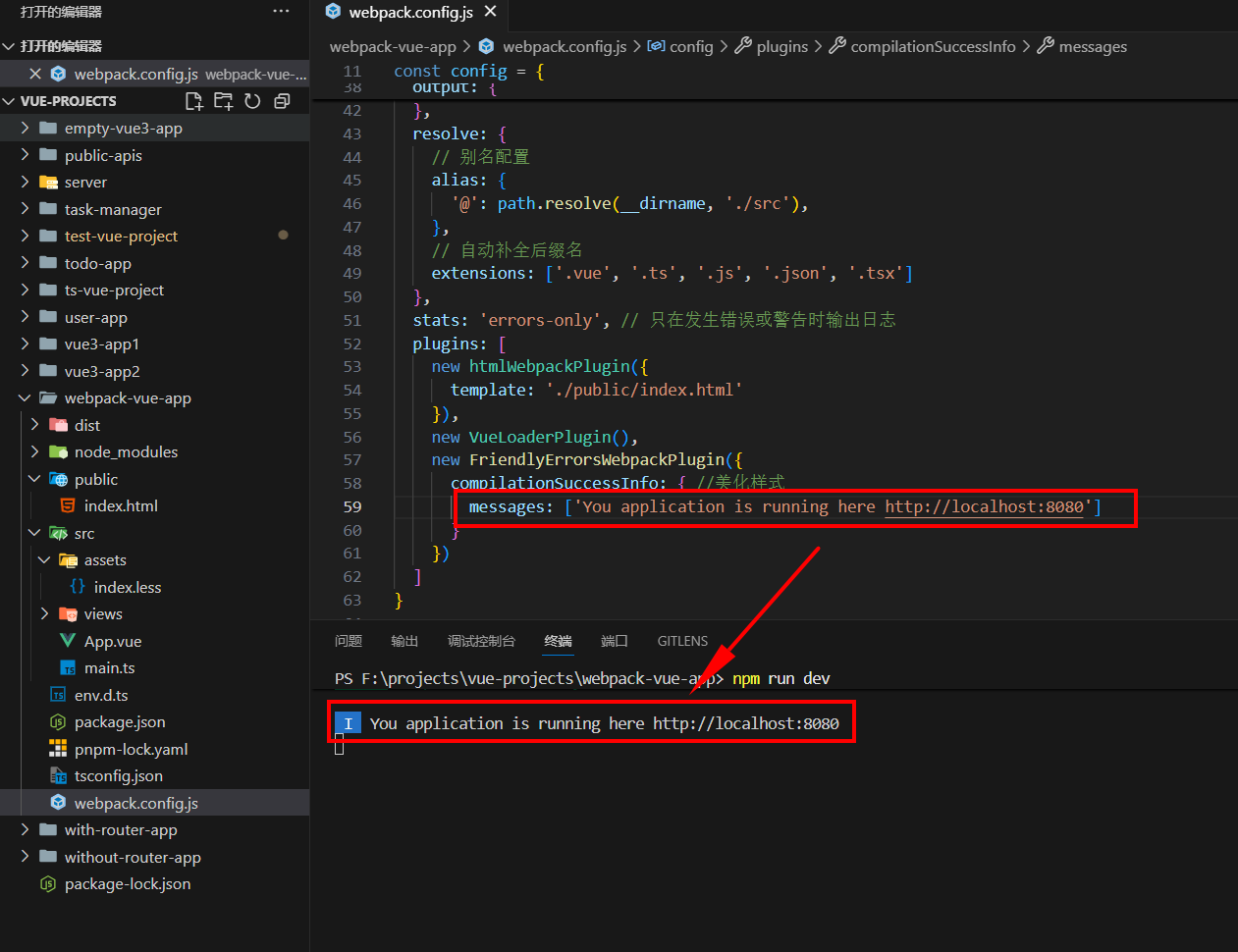Switch to the 输出 panel tab

tap(404, 641)
